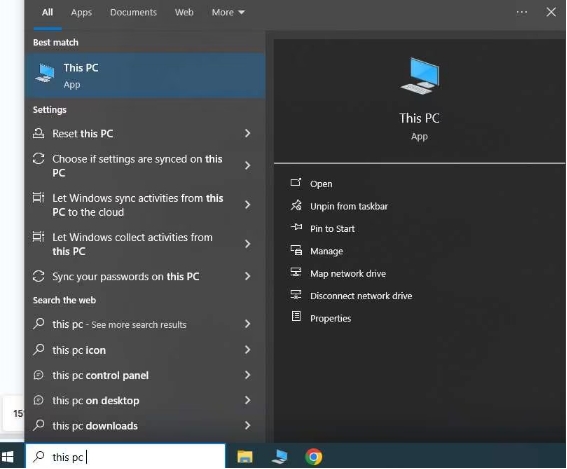Expand the Reset this PC arrow
The width and height of the screenshot is (567, 469).
[x=247, y=133]
